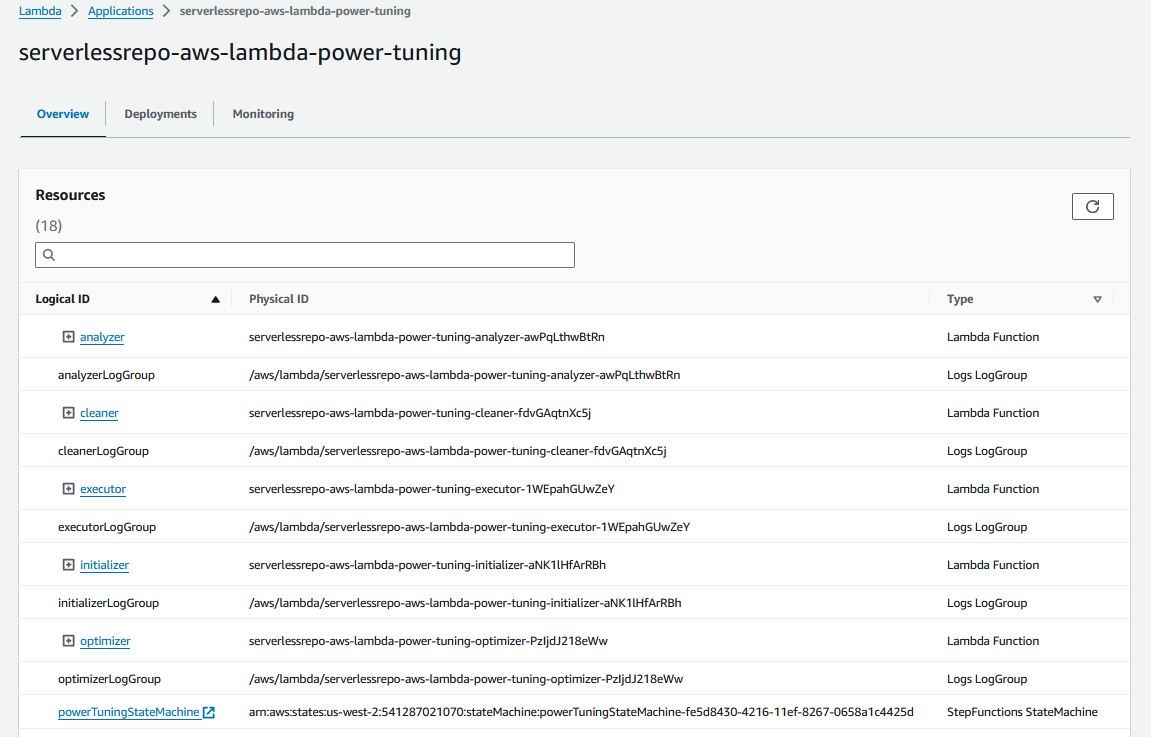The width and height of the screenshot is (1151, 737).
Task: Select optimizerLogGroup logical ID text
Action: (x=109, y=679)
